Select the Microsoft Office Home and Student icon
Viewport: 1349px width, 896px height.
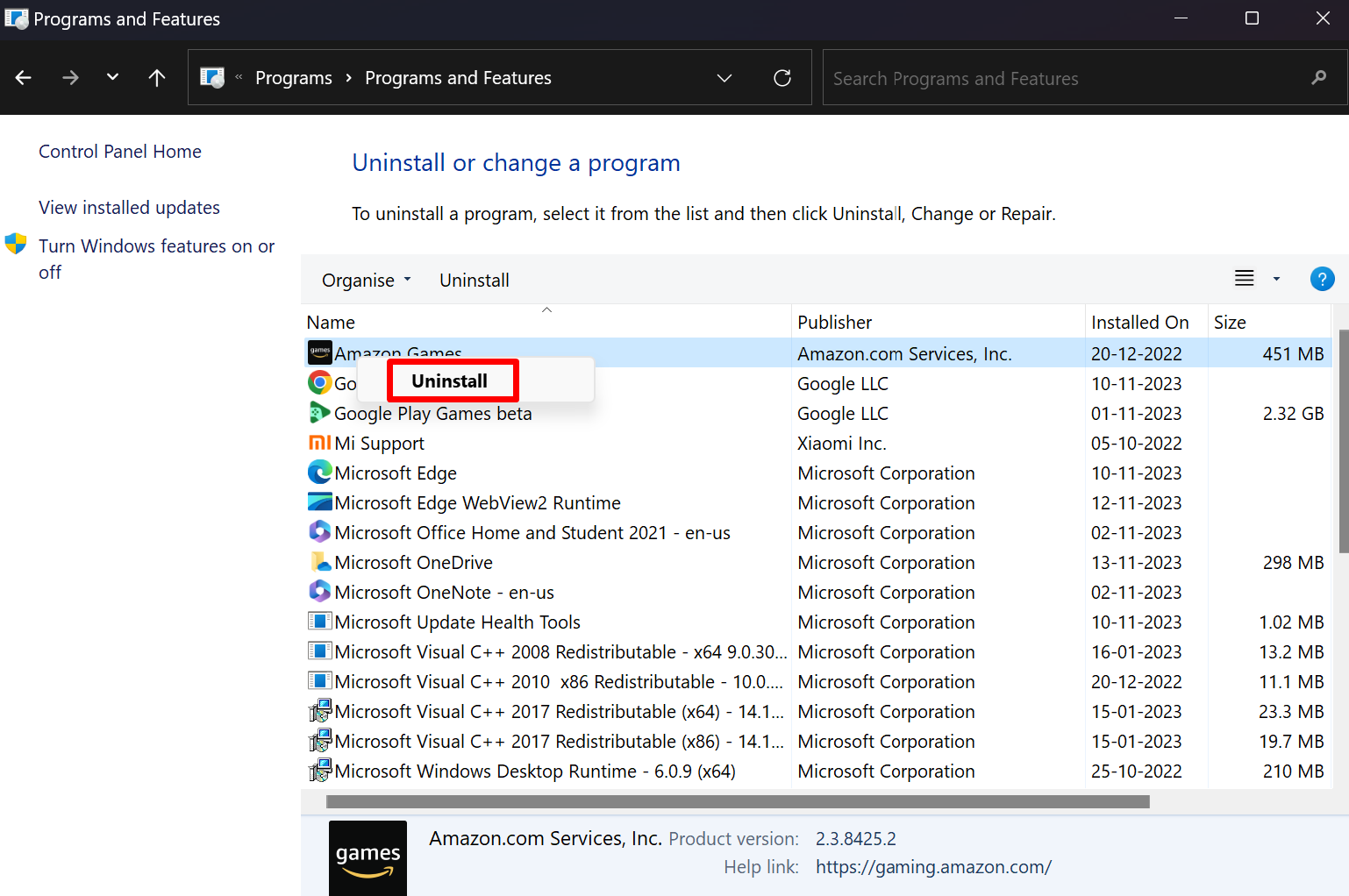click(320, 531)
